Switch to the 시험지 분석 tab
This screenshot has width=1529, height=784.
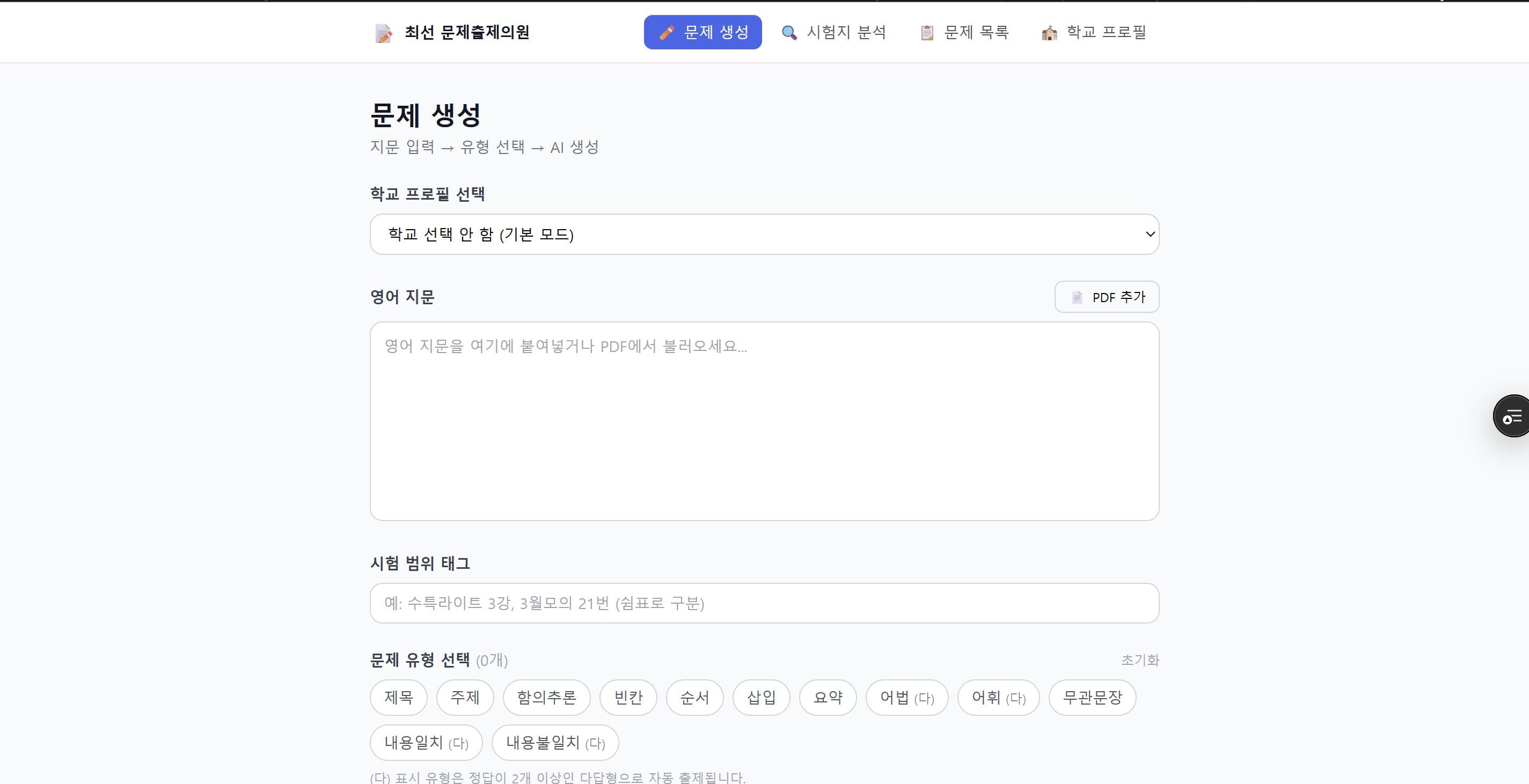[833, 32]
